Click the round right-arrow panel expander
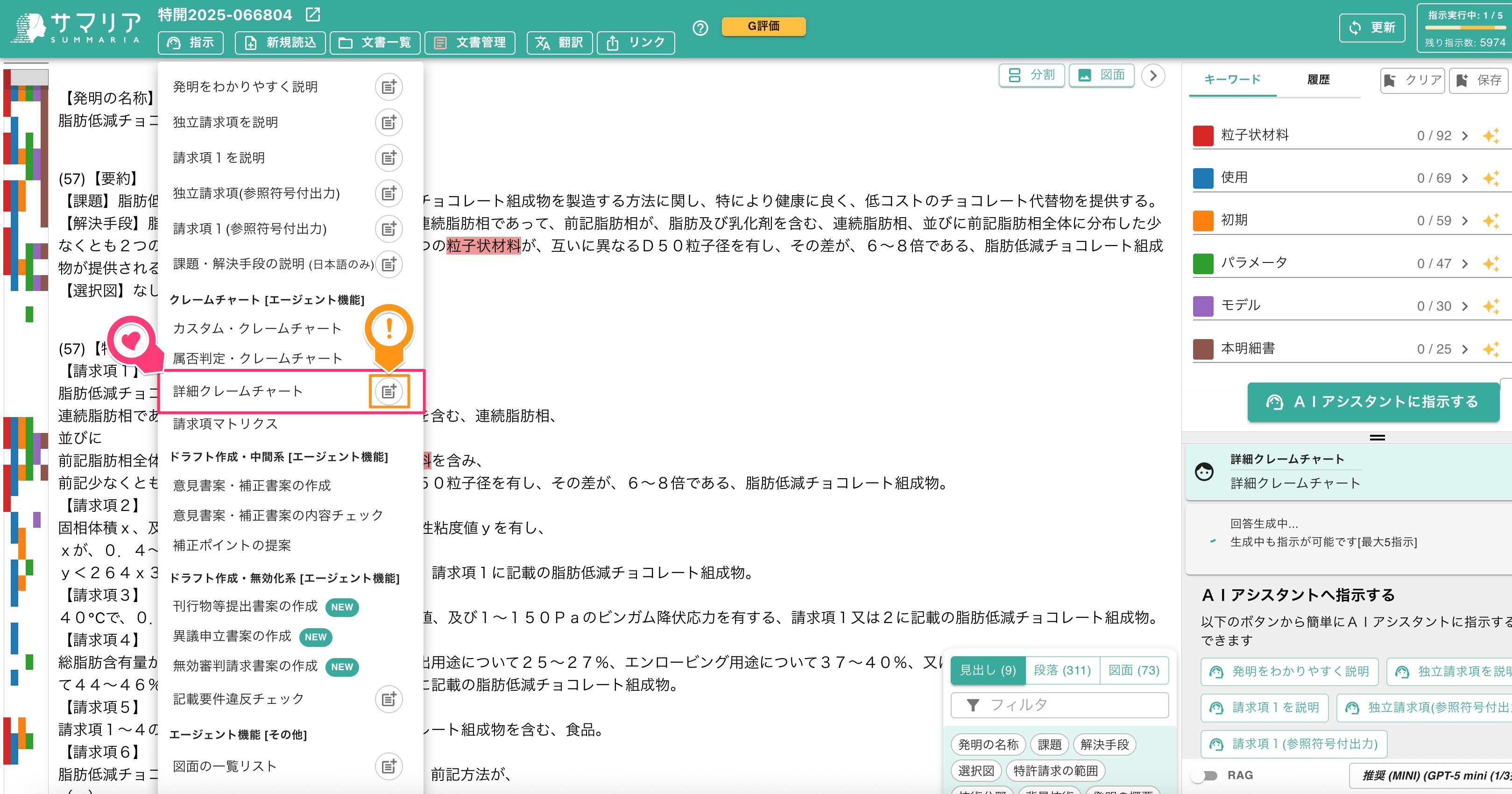The image size is (1512, 794). (x=1153, y=76)
